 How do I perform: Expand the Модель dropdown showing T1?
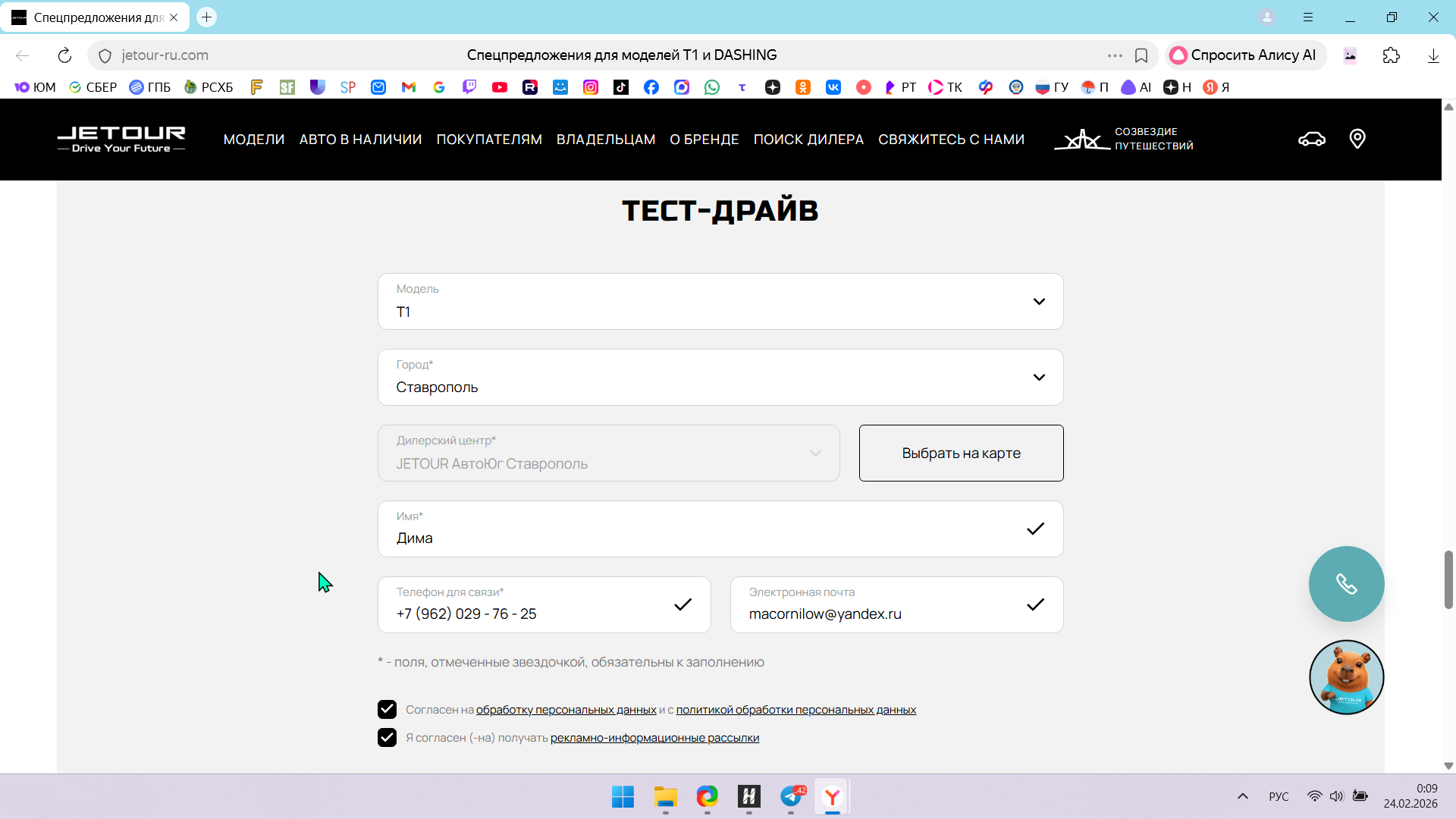tap(720, 302)
